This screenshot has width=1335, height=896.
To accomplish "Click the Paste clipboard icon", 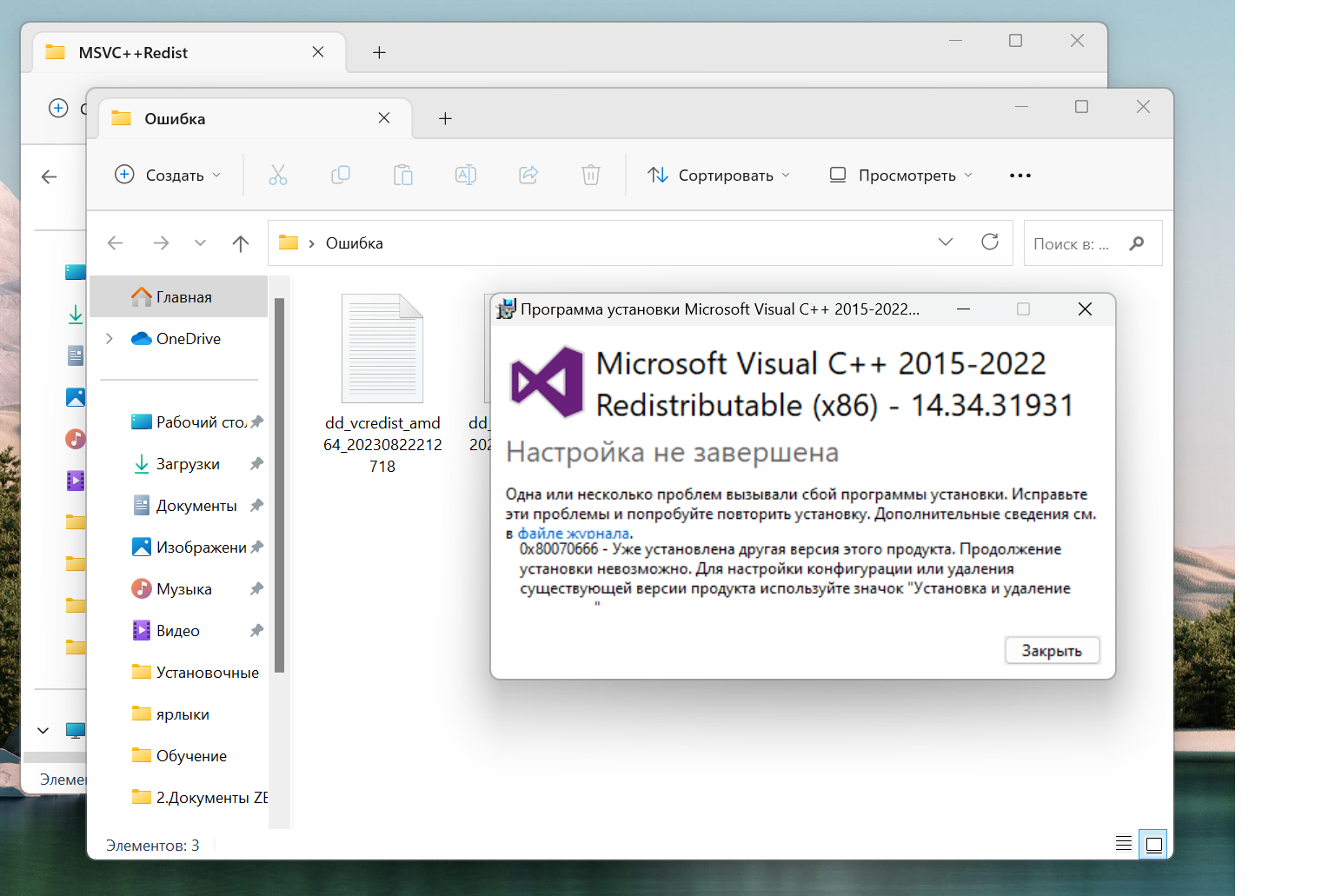I will [x=403, y=176].
